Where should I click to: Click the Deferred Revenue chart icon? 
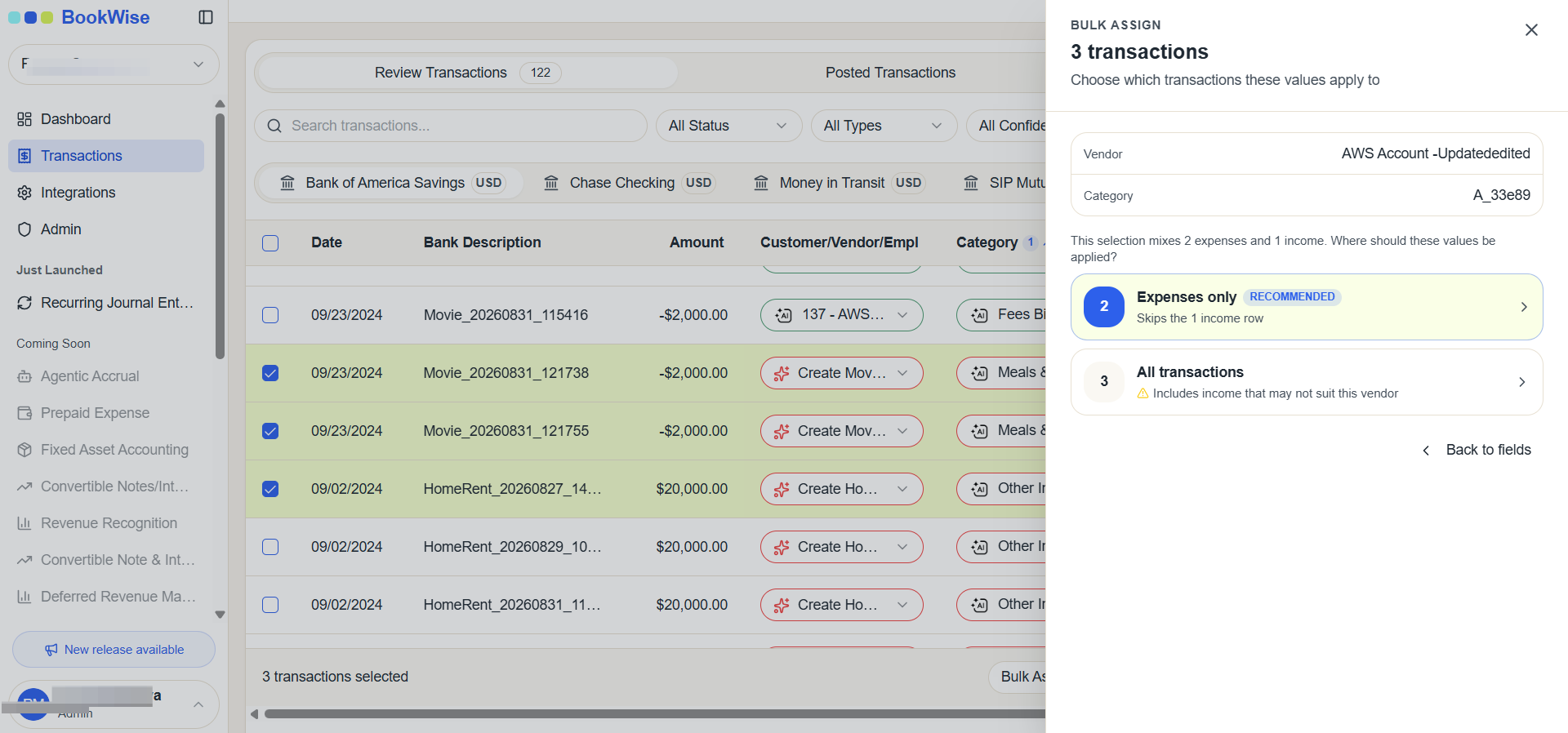(24, 597)
